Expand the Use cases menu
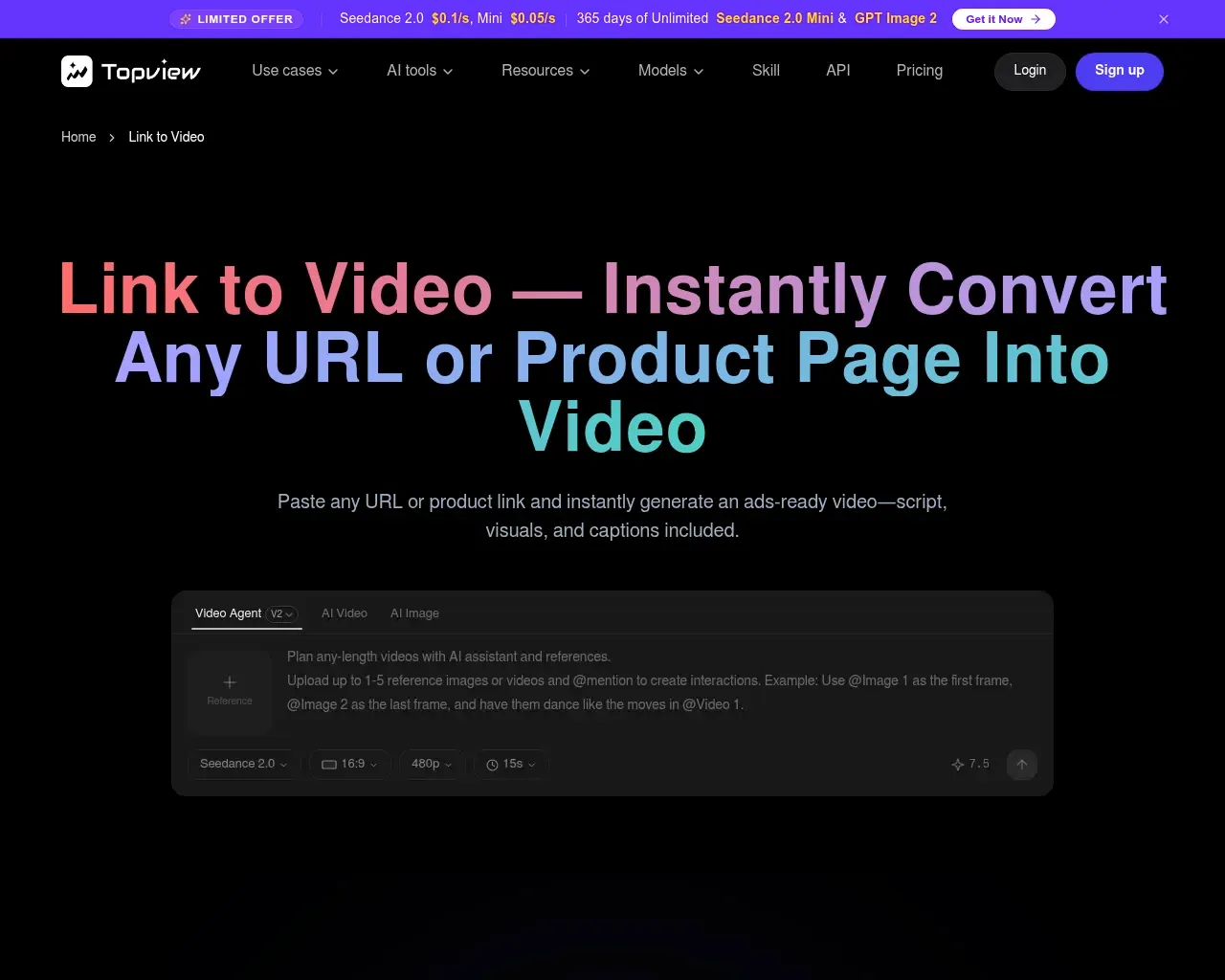Screen dimensions: 1225x980 (295, 71)
